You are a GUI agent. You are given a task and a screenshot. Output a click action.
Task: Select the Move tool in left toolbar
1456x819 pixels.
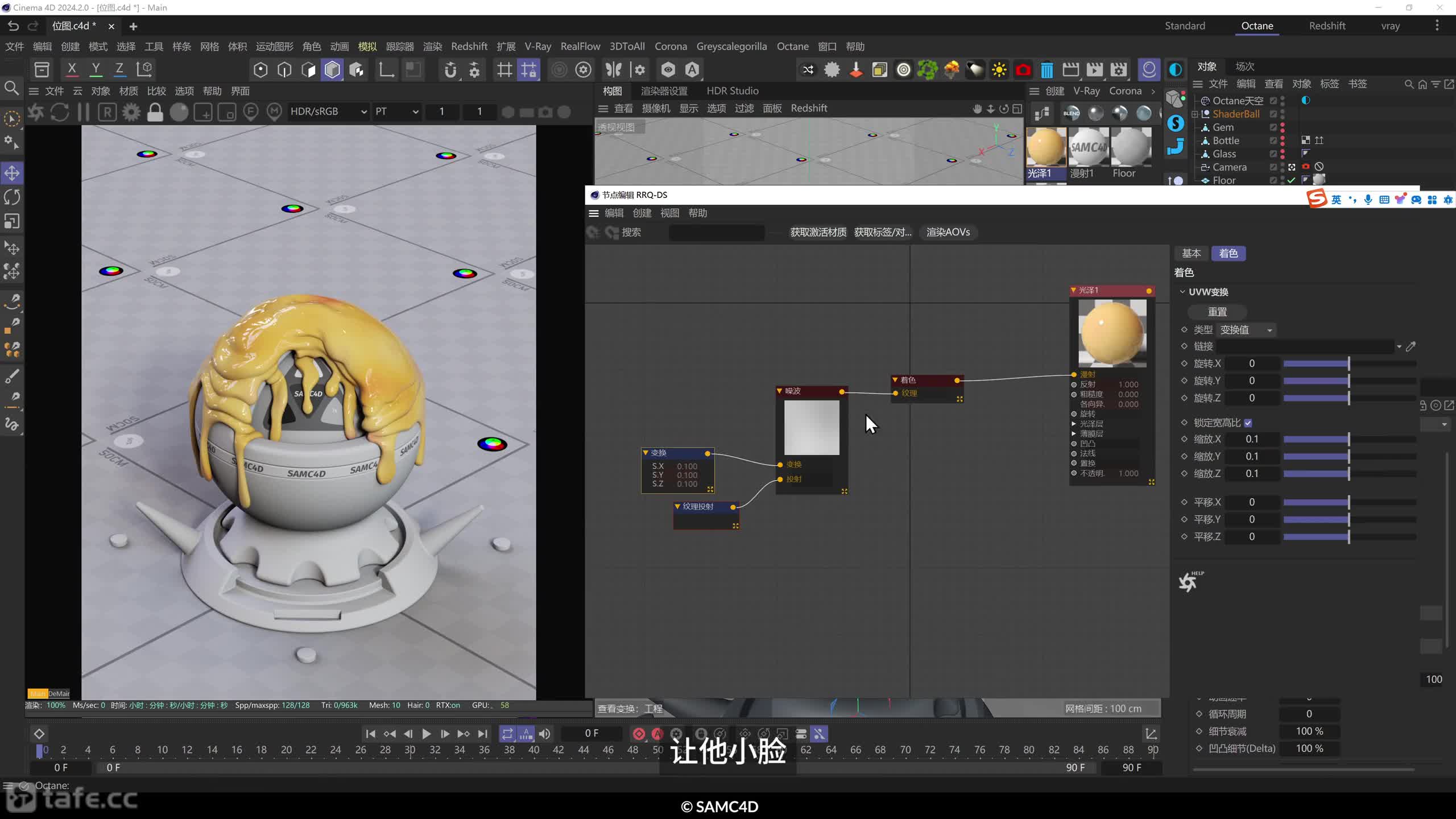point(12,173)
